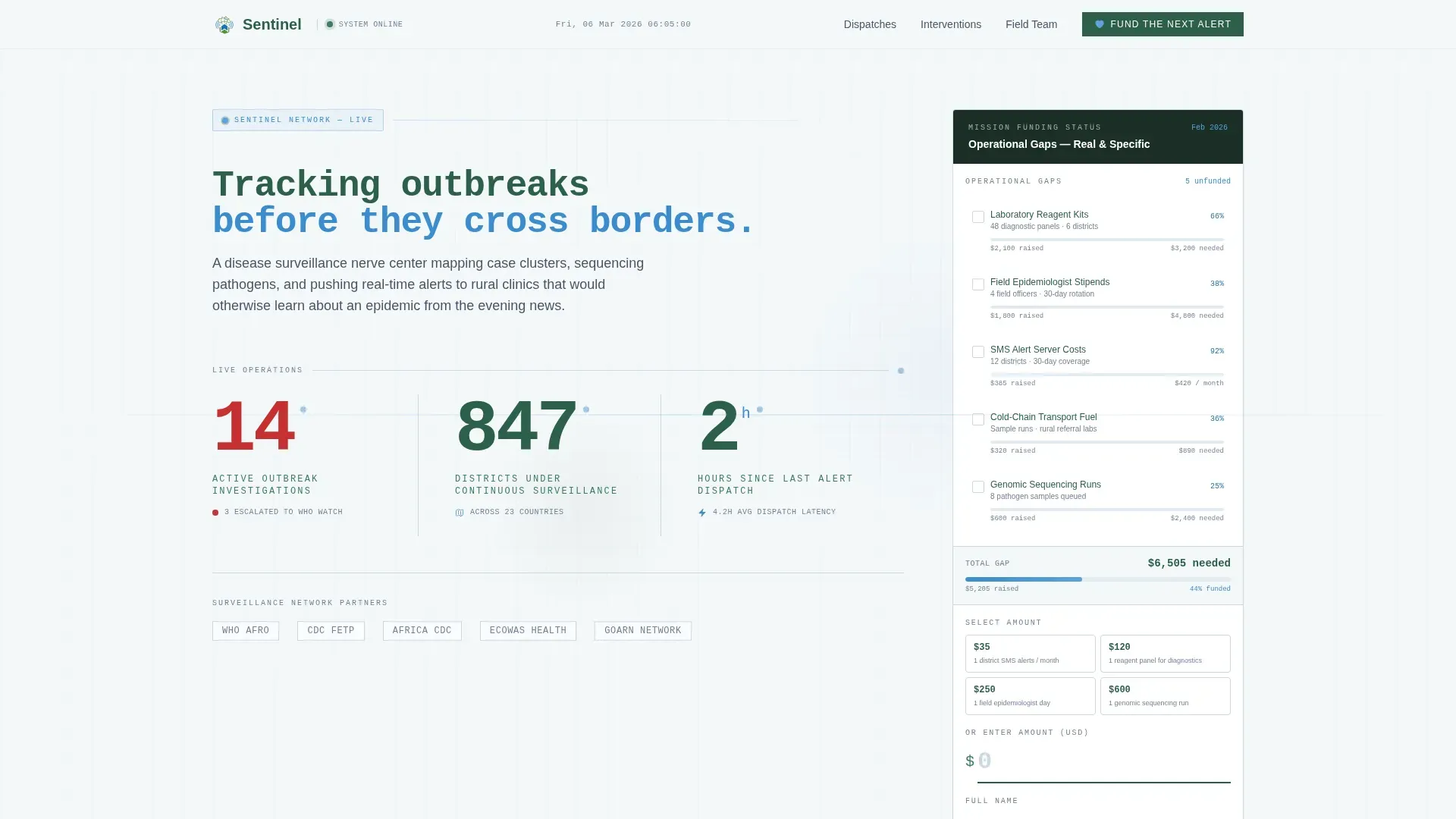The width and height of the screenshot is (1456, 819).
Task: Click the 'Feb 2026' date label
Action: tap(1209, 127)
